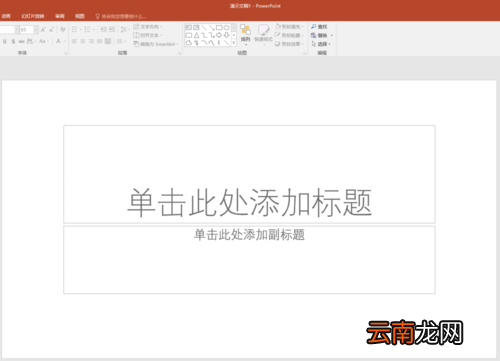
Task: Open 形状填充 shape fill colors
Action: [289, 27]
